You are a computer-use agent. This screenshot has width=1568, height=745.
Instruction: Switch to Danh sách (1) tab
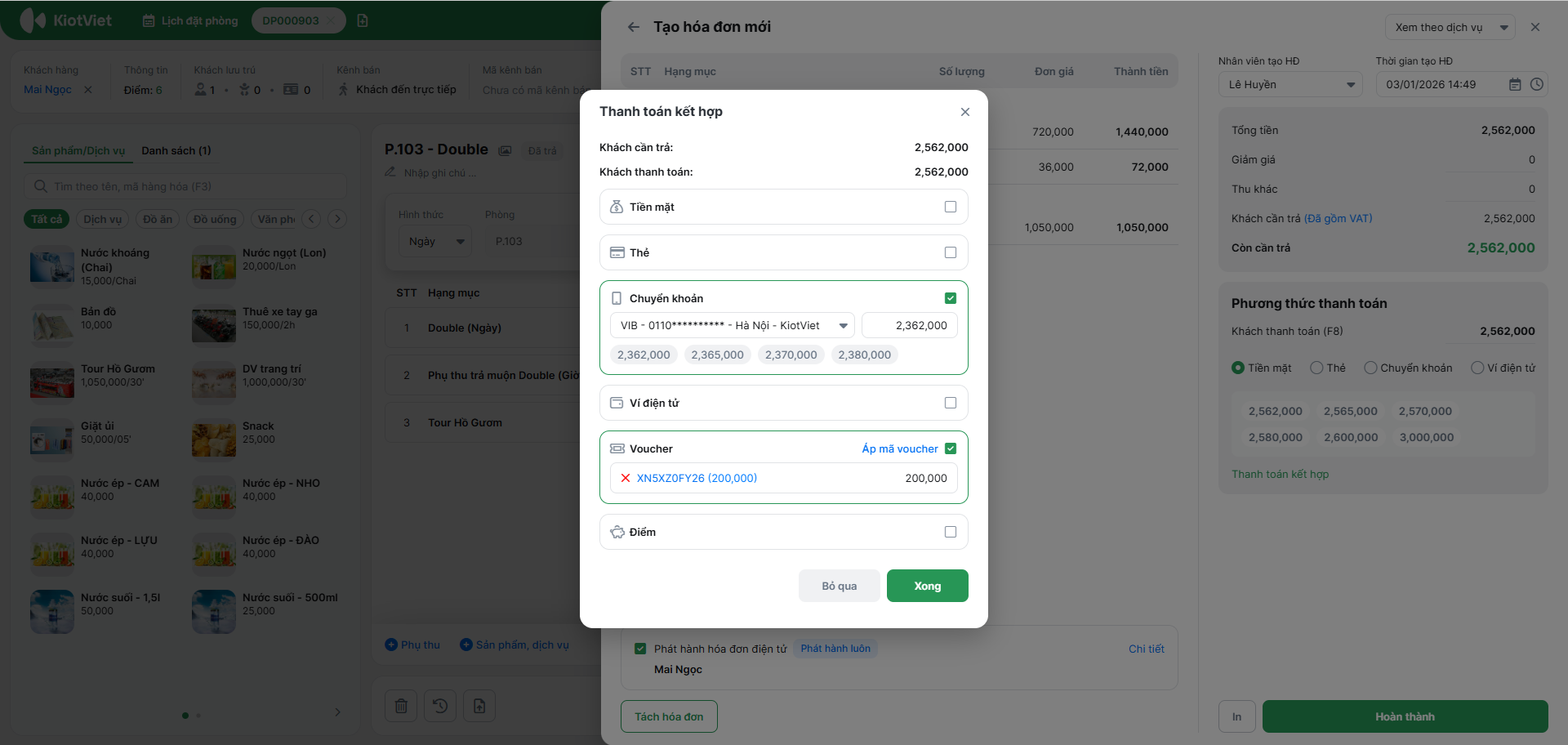pyautogui.click(x=176, y=150)
